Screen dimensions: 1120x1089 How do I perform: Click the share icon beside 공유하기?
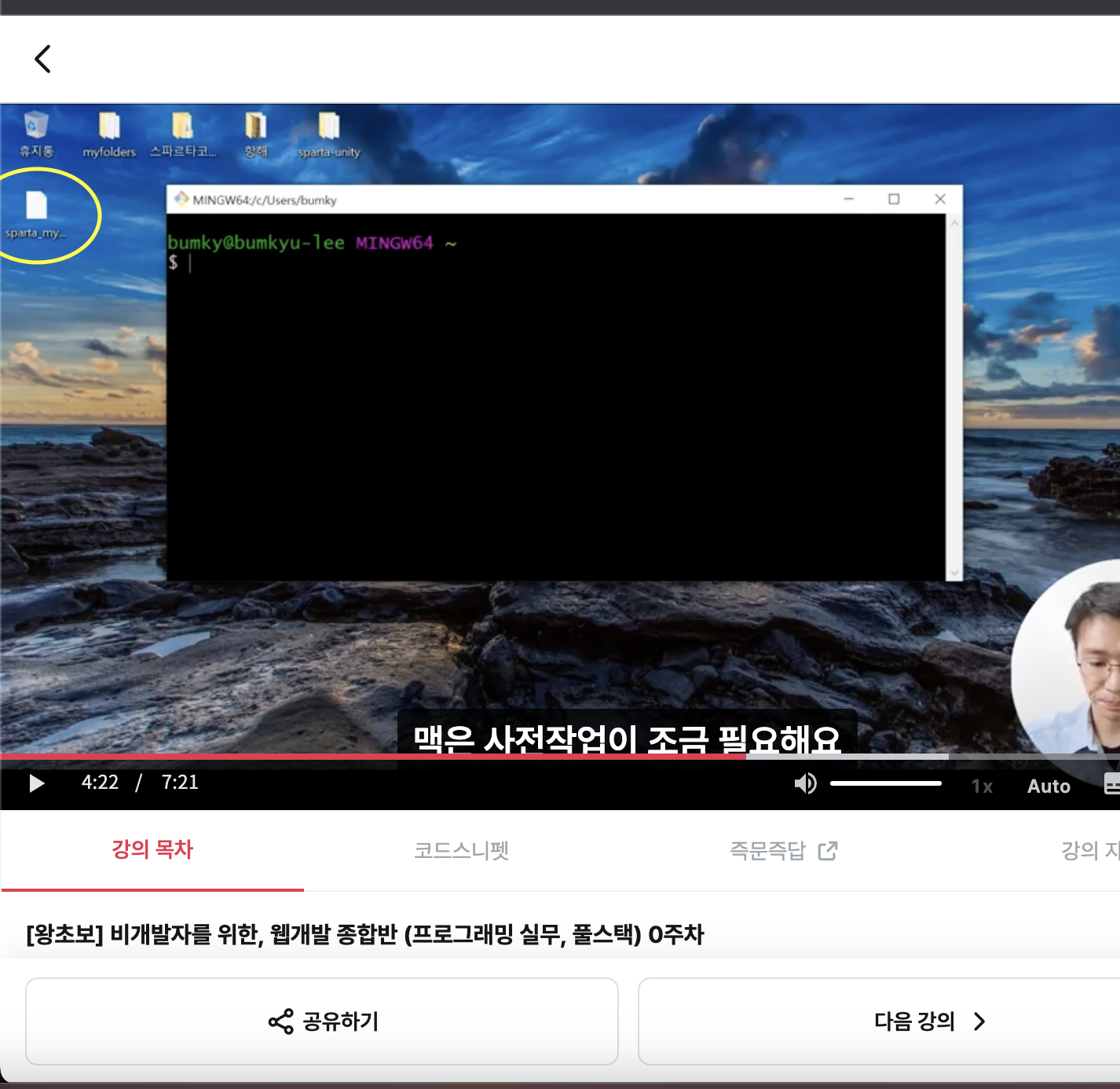coord(280,1021)
